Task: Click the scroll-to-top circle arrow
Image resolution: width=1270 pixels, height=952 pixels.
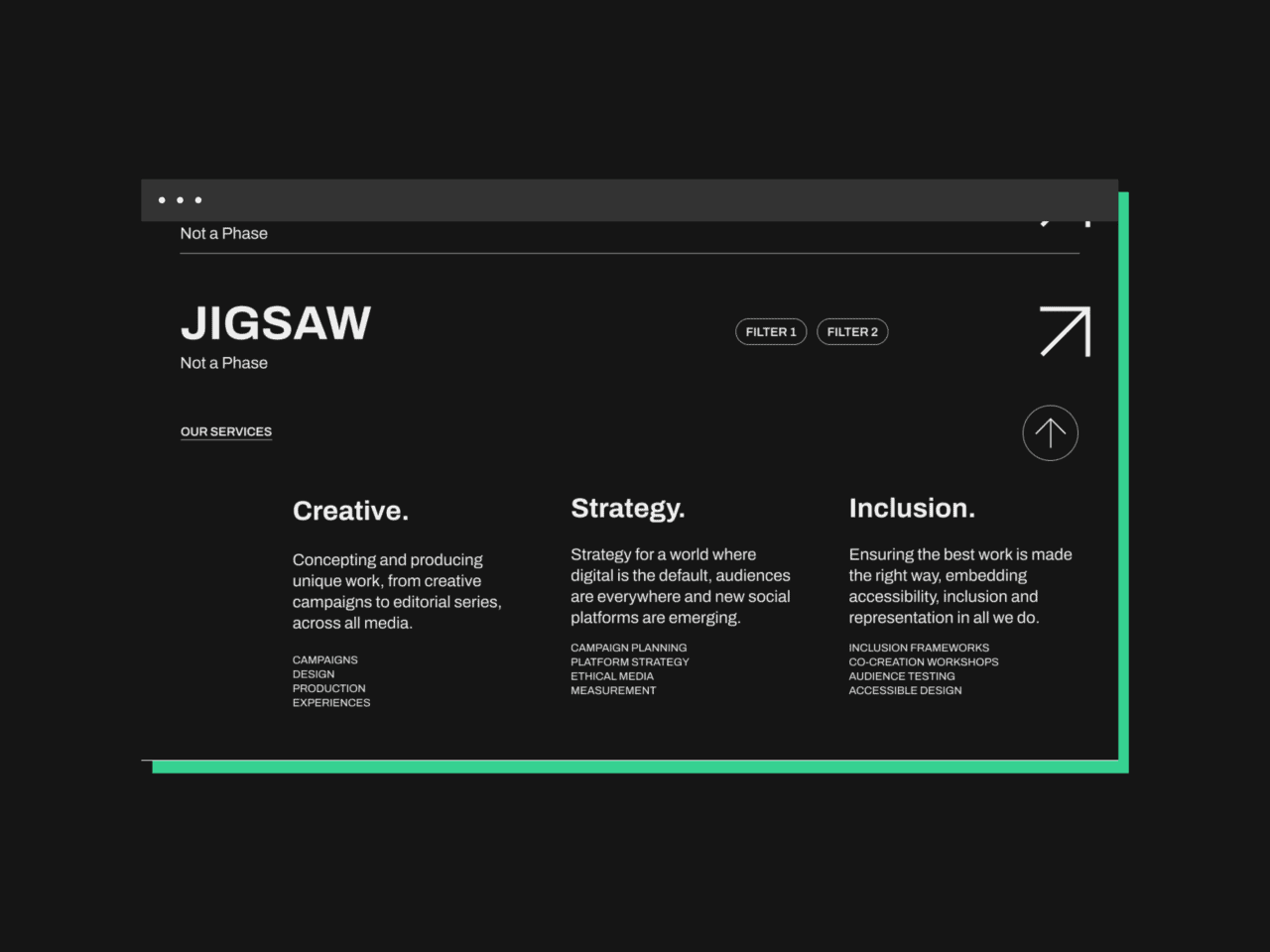Action: [x=1050, y=433]
